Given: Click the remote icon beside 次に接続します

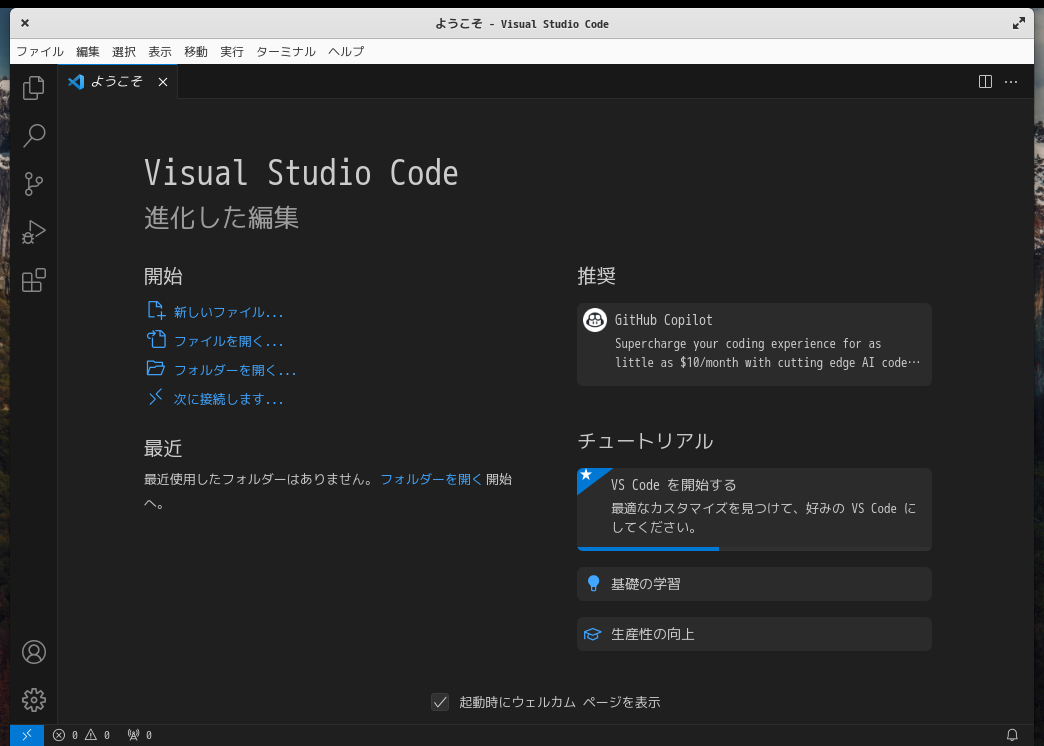Looking at the screenshot, I should click(x=156, y=398).
